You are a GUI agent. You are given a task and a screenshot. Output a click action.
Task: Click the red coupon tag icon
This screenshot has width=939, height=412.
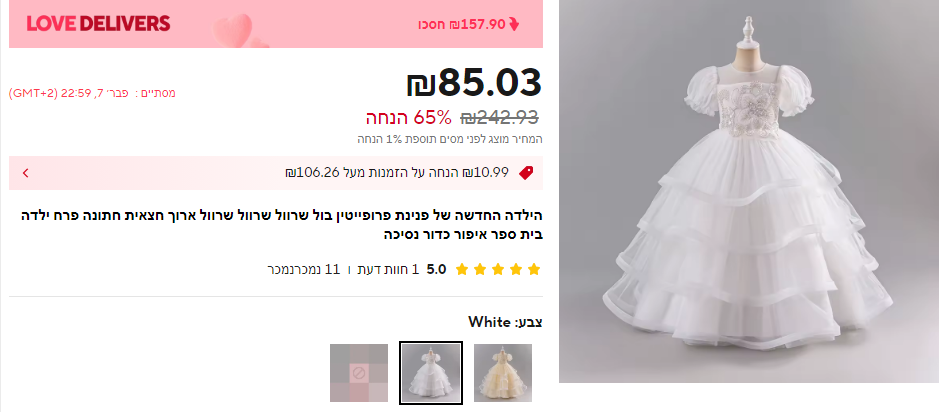(526, 173)
